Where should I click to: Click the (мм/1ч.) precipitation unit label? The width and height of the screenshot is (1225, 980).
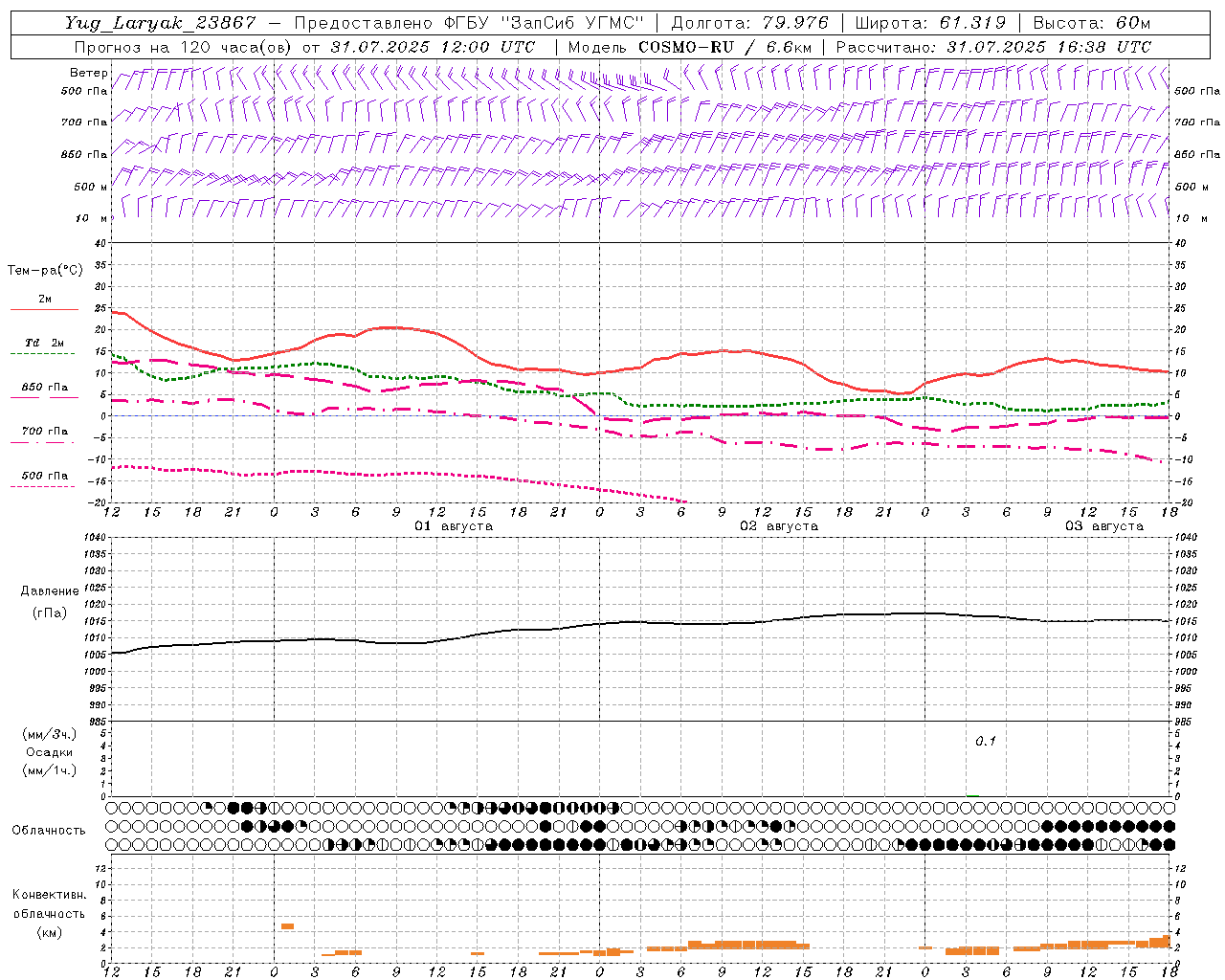pyautogui.click(x=50, y=770)
